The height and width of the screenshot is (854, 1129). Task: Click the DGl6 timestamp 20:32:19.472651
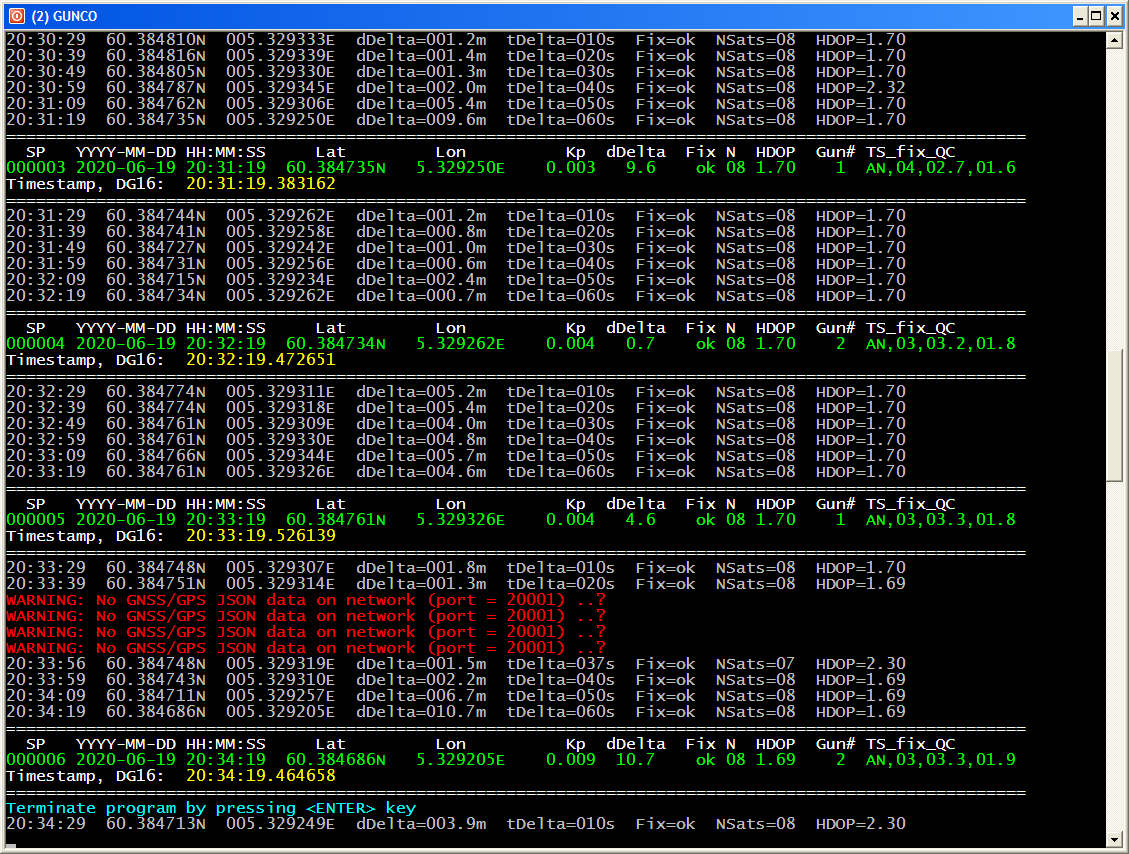point(260,360)
